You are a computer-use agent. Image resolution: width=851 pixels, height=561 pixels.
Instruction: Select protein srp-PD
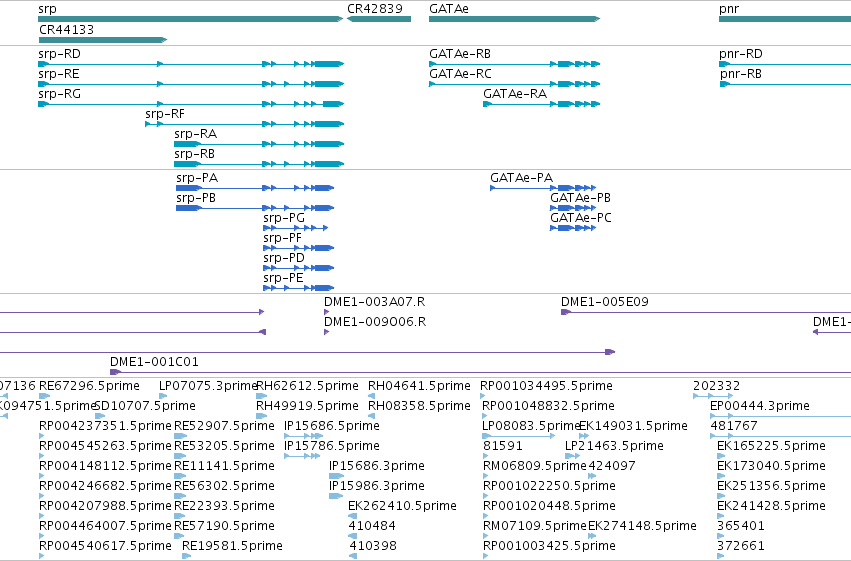(x=299, y=268)
